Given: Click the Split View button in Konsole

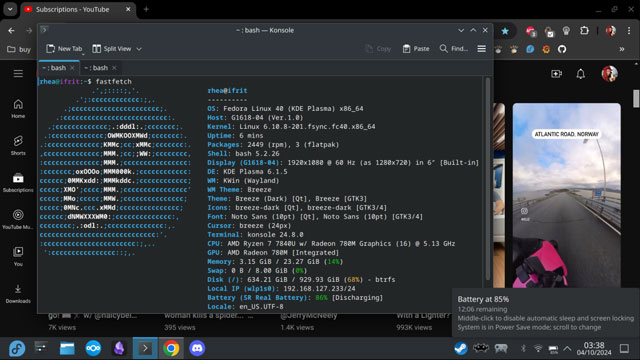Looking at the screenshot, I should coord(112,49).
